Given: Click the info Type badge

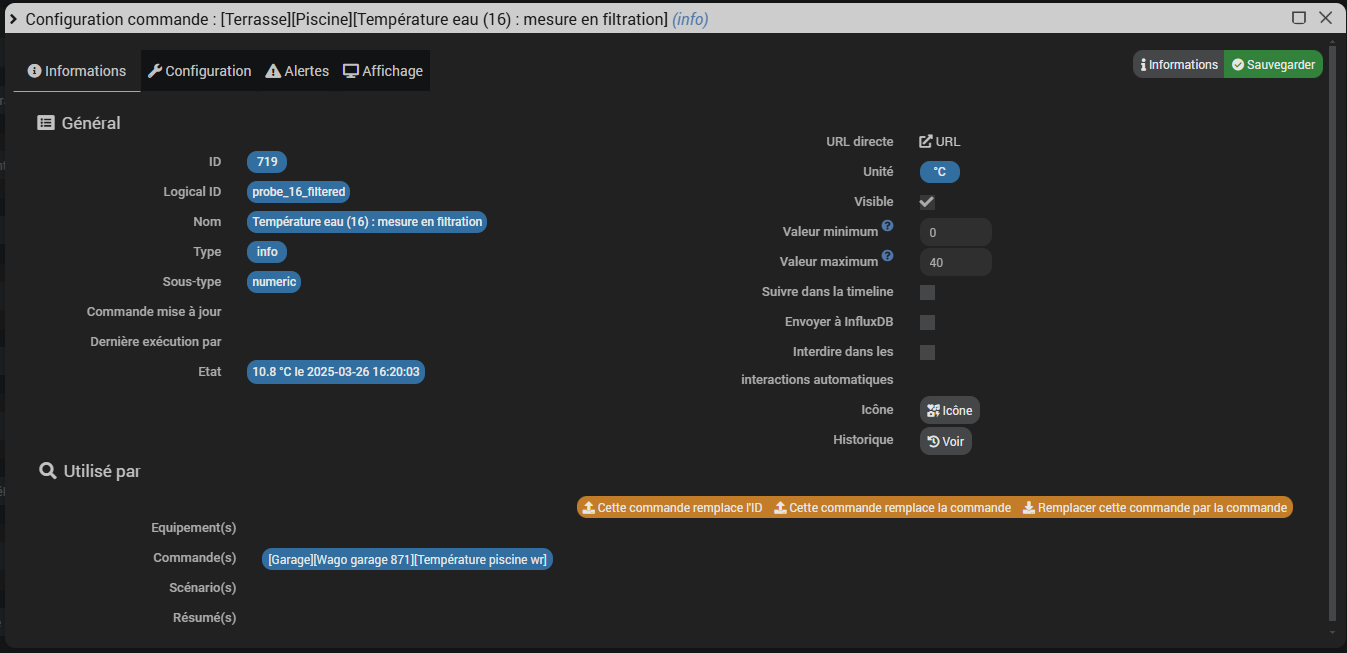Looking at the screenshot, I should click(267, 252).
